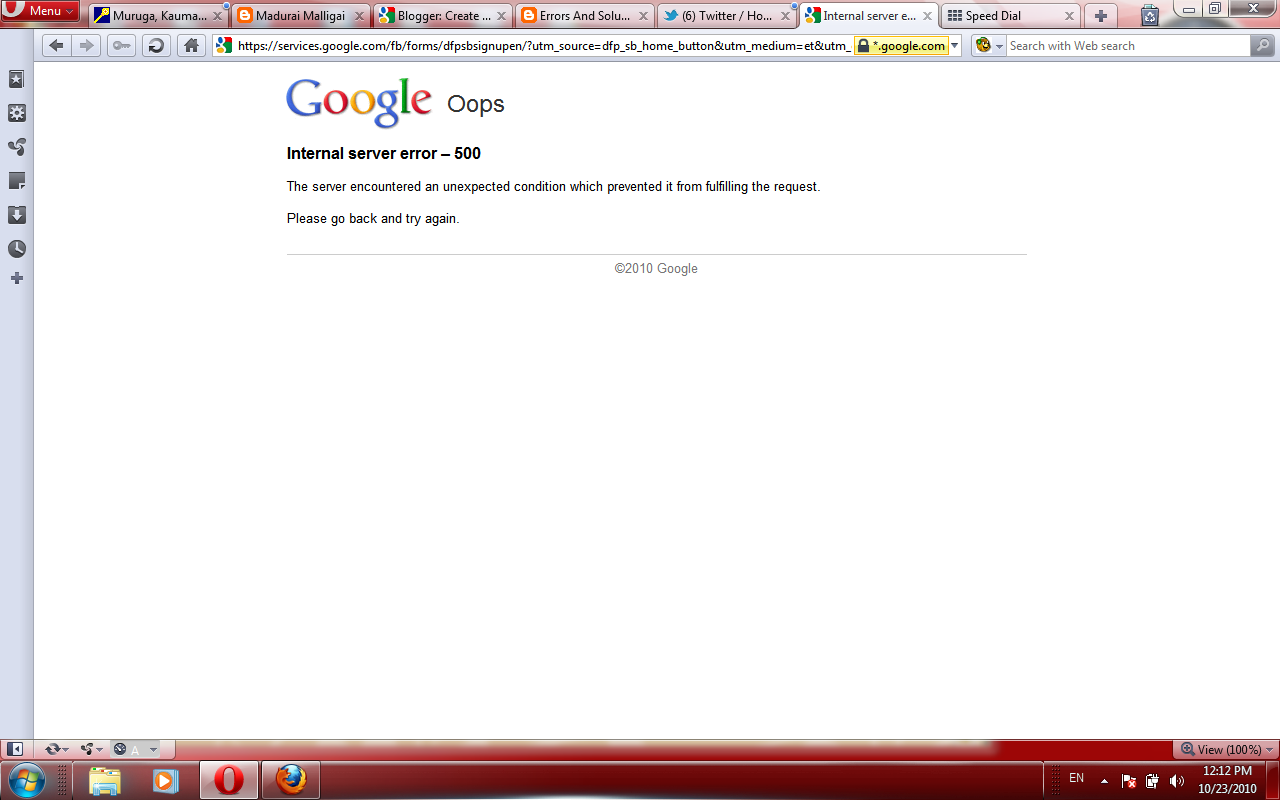Open the password wand key icon
1280x800 pixels.
pyautogui.click(x=122, y=45)
